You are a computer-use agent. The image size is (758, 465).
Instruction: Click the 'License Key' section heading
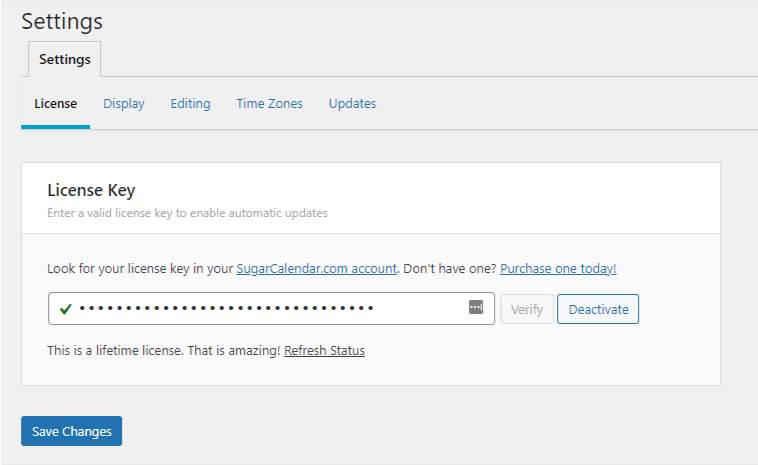91,190
